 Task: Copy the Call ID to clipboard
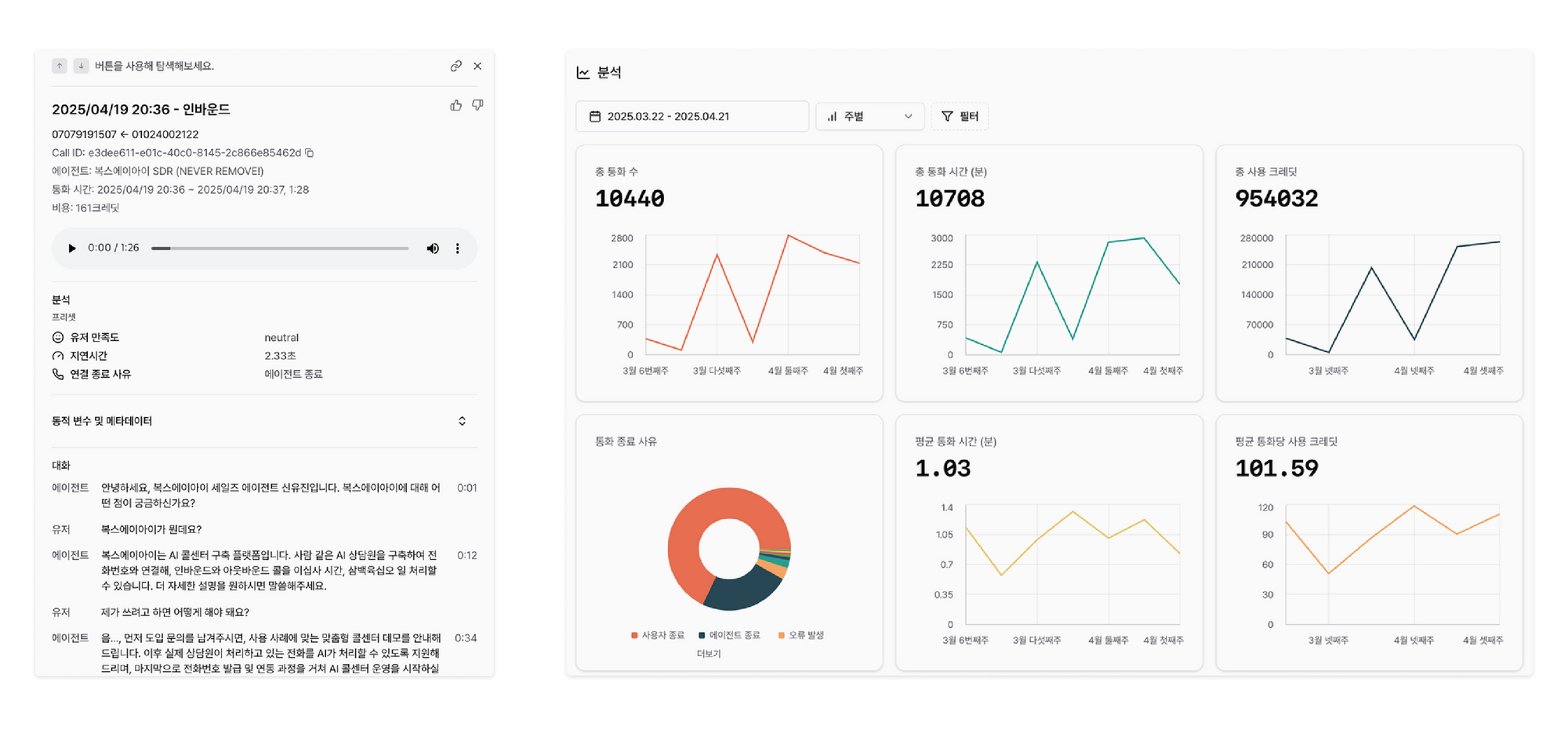click(x=310, y=153)
